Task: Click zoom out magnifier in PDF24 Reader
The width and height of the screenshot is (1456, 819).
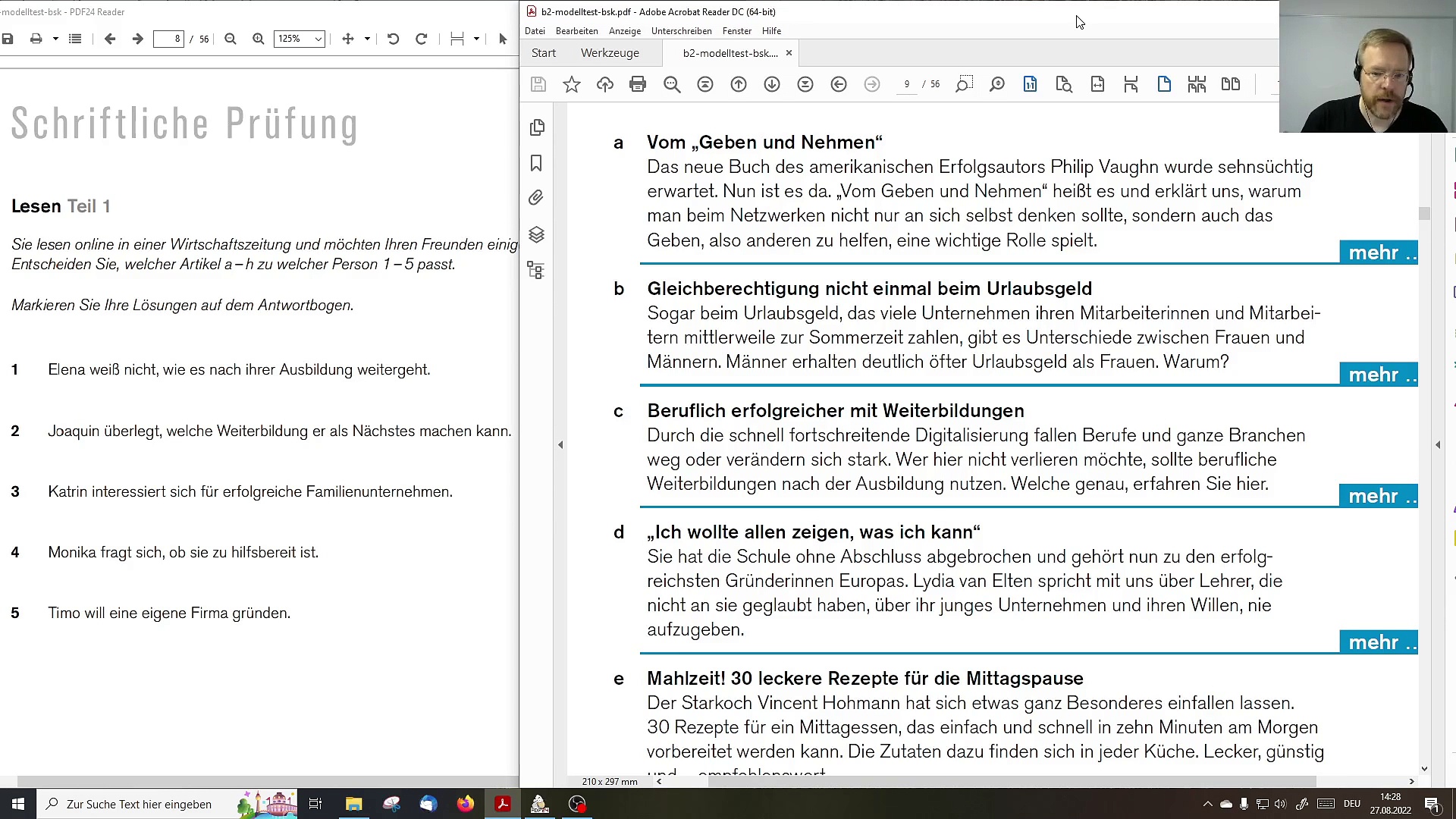Action: pyautogui.click(x=231, y=39)
